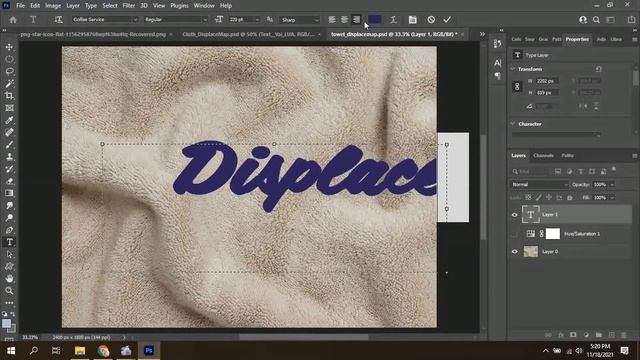Open the blend mode Normal dropdown
640x360 pixels.
(539, 184)
